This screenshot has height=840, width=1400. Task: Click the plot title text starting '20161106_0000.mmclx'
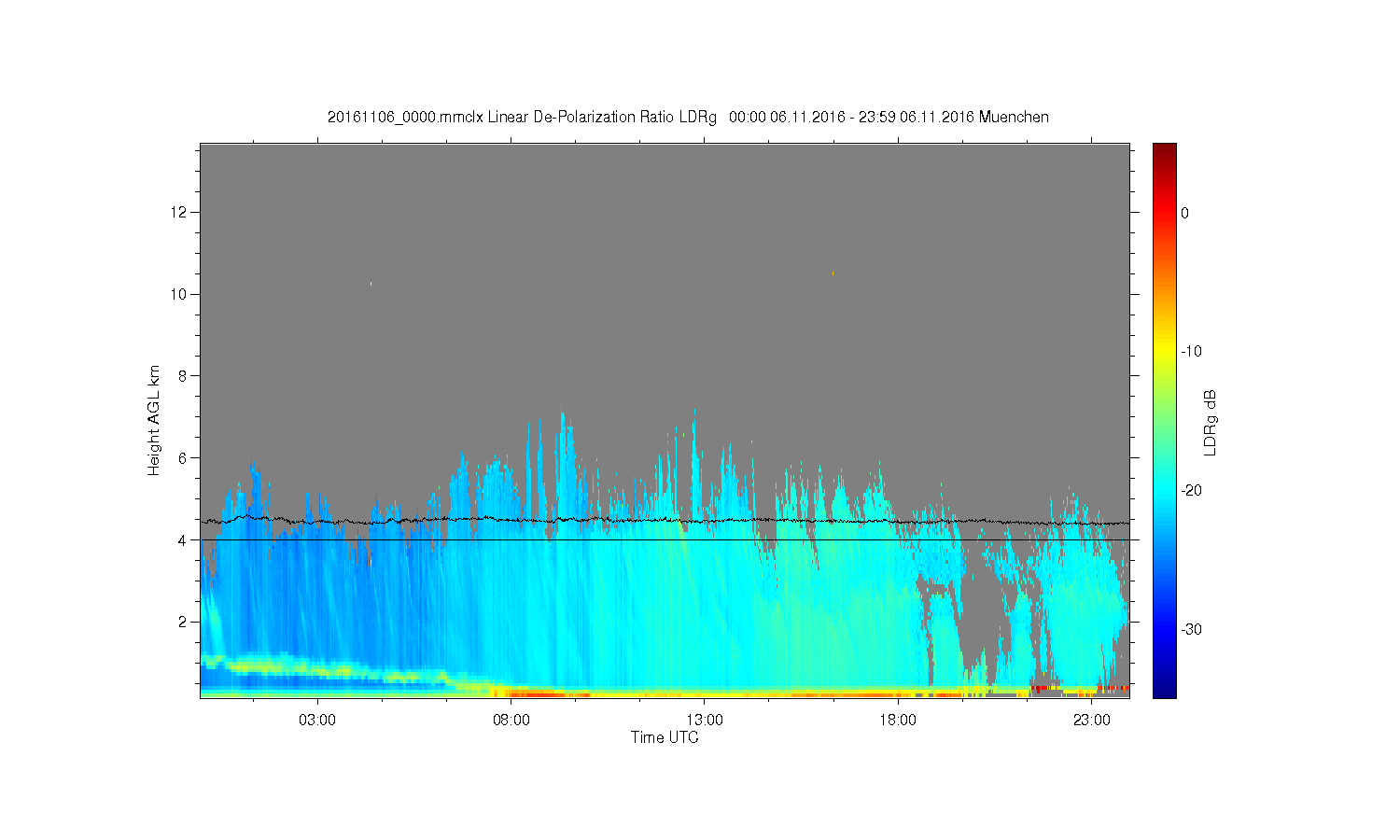pyautogui.click(x=688, y=118)
